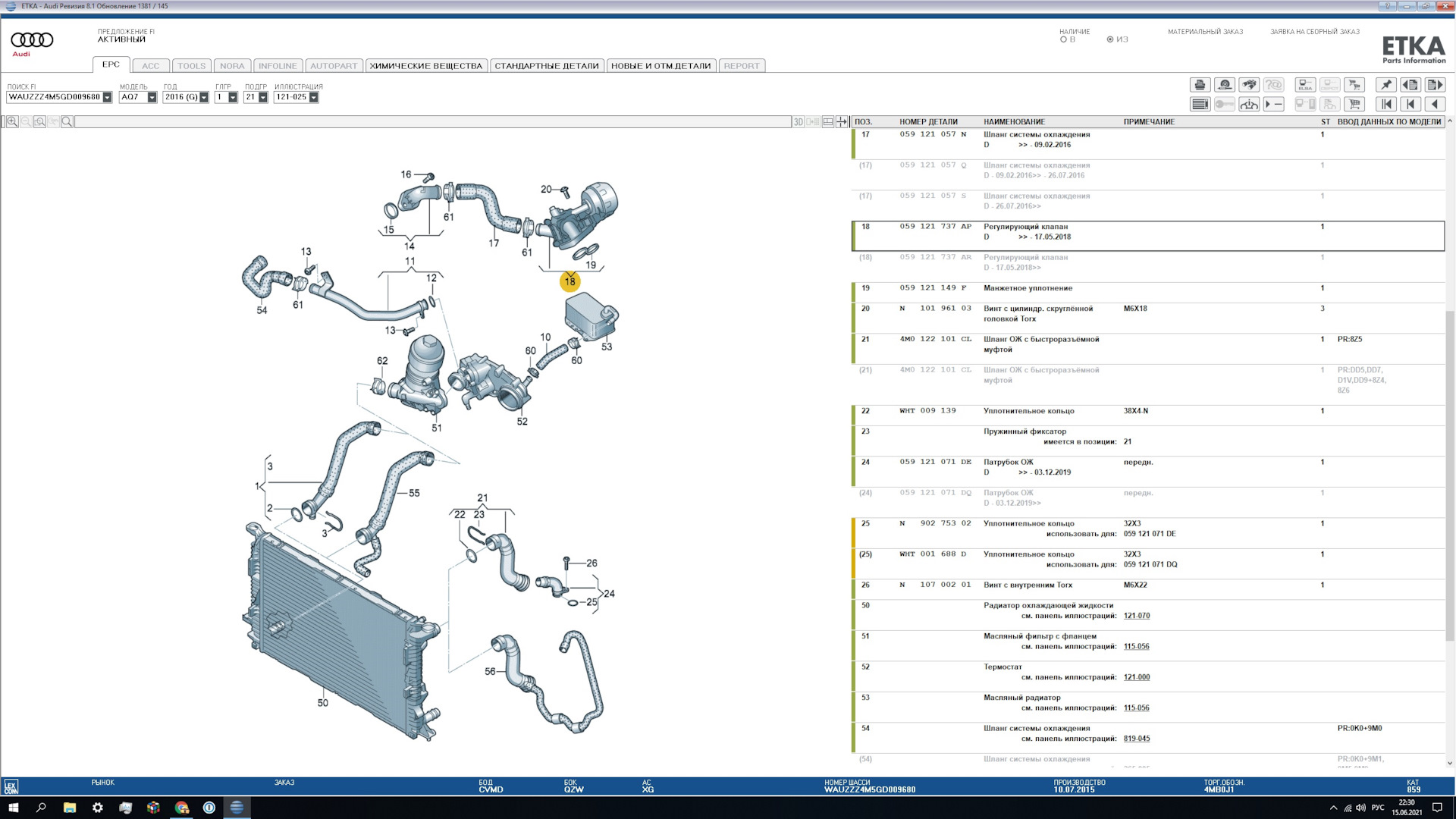Click the REPORT tab
The width and height of the screenshot is (1456, 819).
coord(742,66)
